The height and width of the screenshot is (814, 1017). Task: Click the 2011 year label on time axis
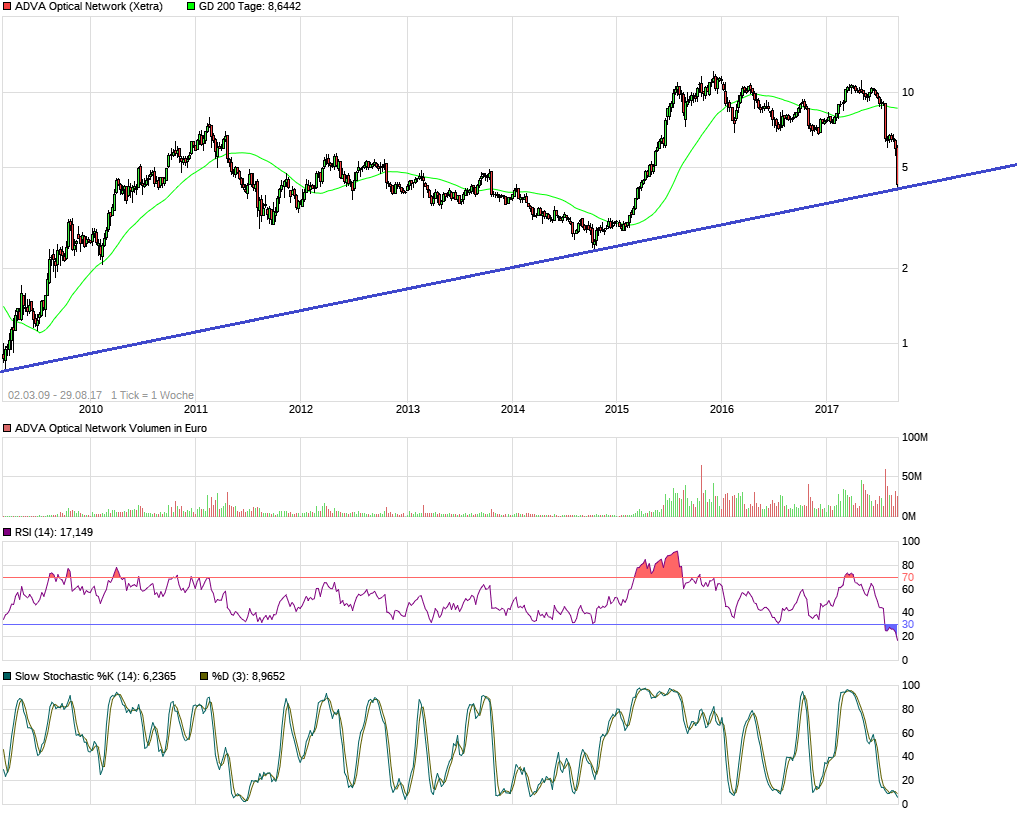pos(196,409)
